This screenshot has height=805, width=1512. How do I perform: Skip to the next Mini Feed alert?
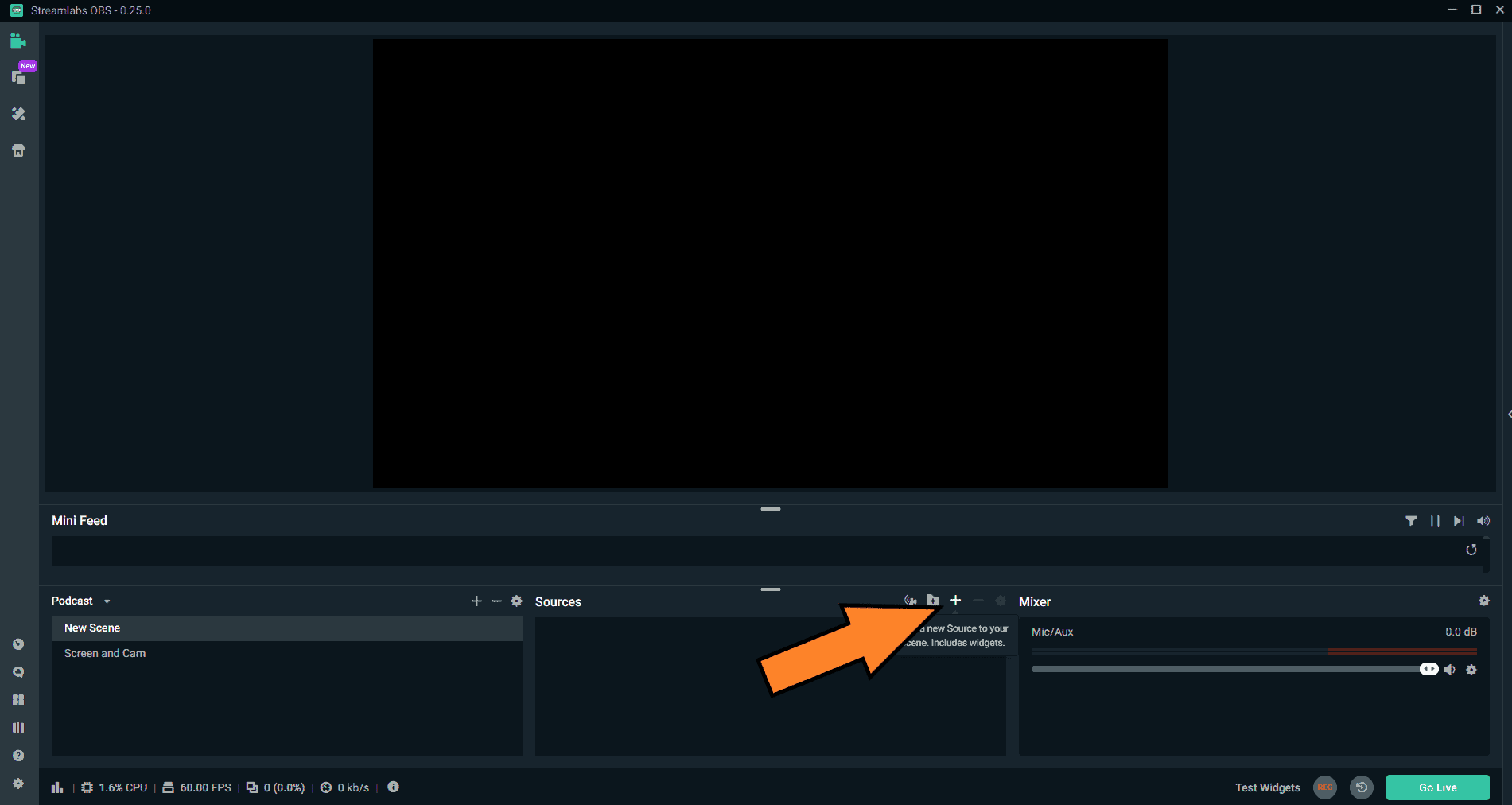pos(1459,521)
